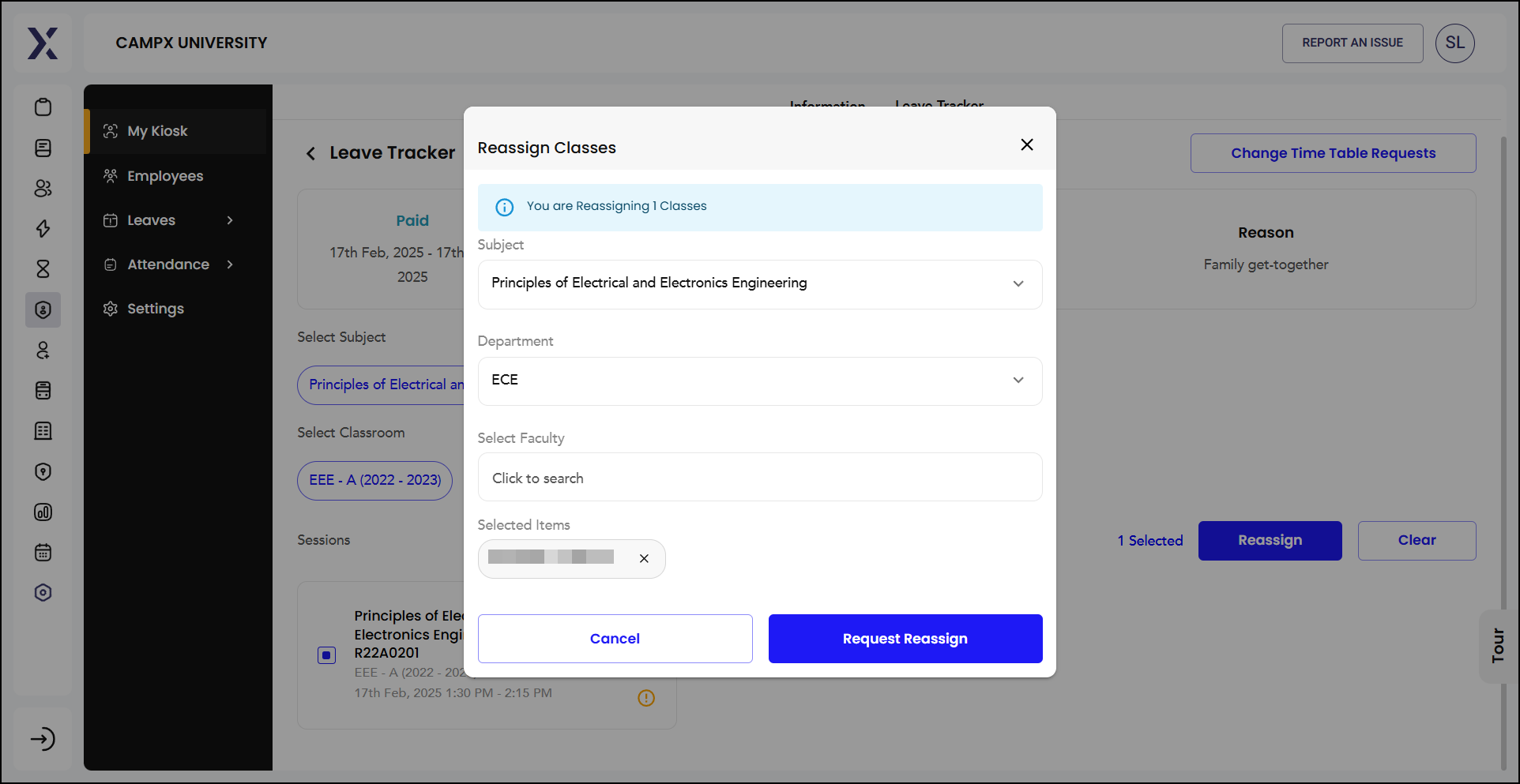Screen dimensions: 1520x784
Task: Click the '1 Selected' text
Action: click(1149, 541)
